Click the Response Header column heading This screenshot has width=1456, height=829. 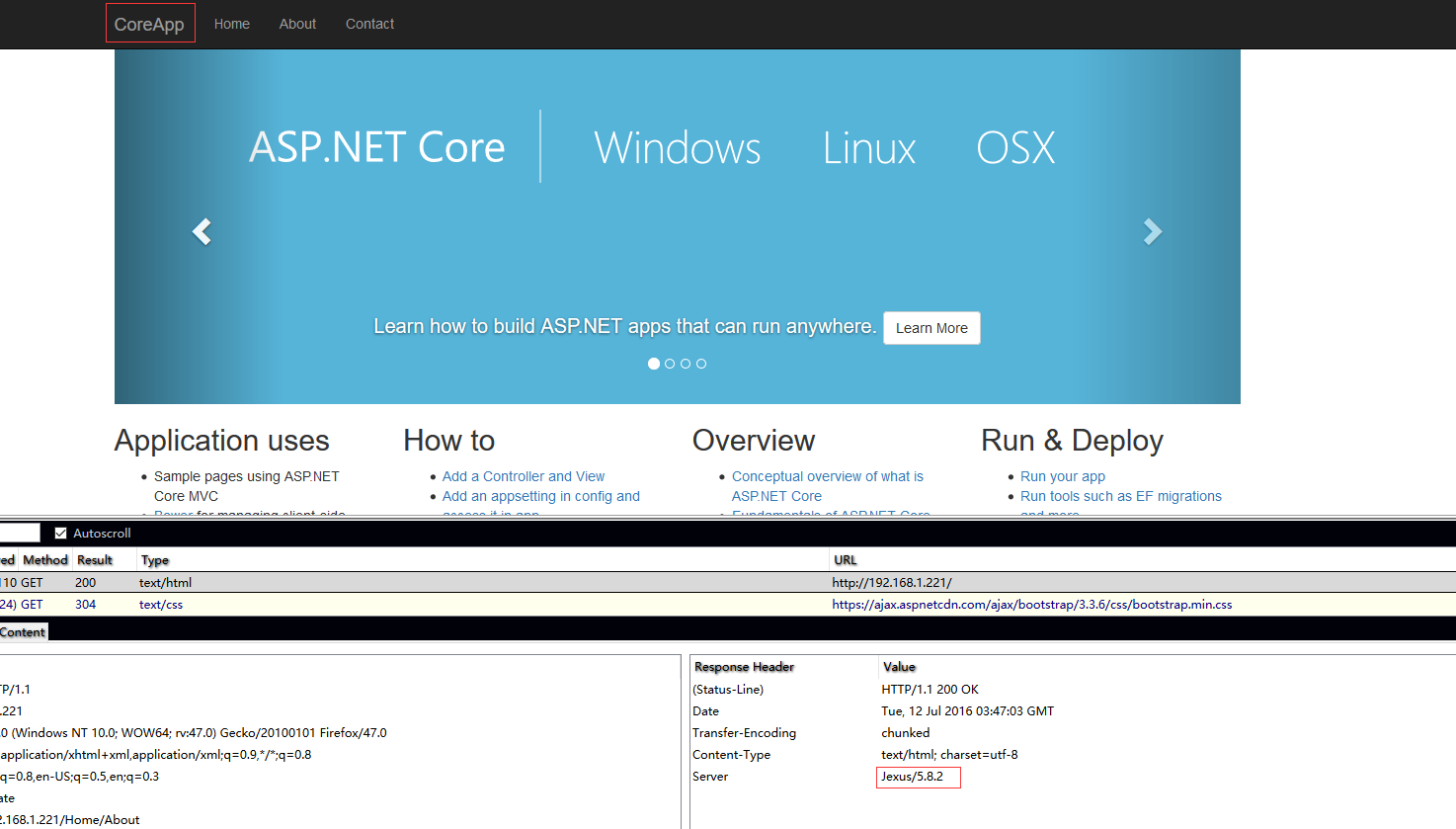tap(744, 667)
